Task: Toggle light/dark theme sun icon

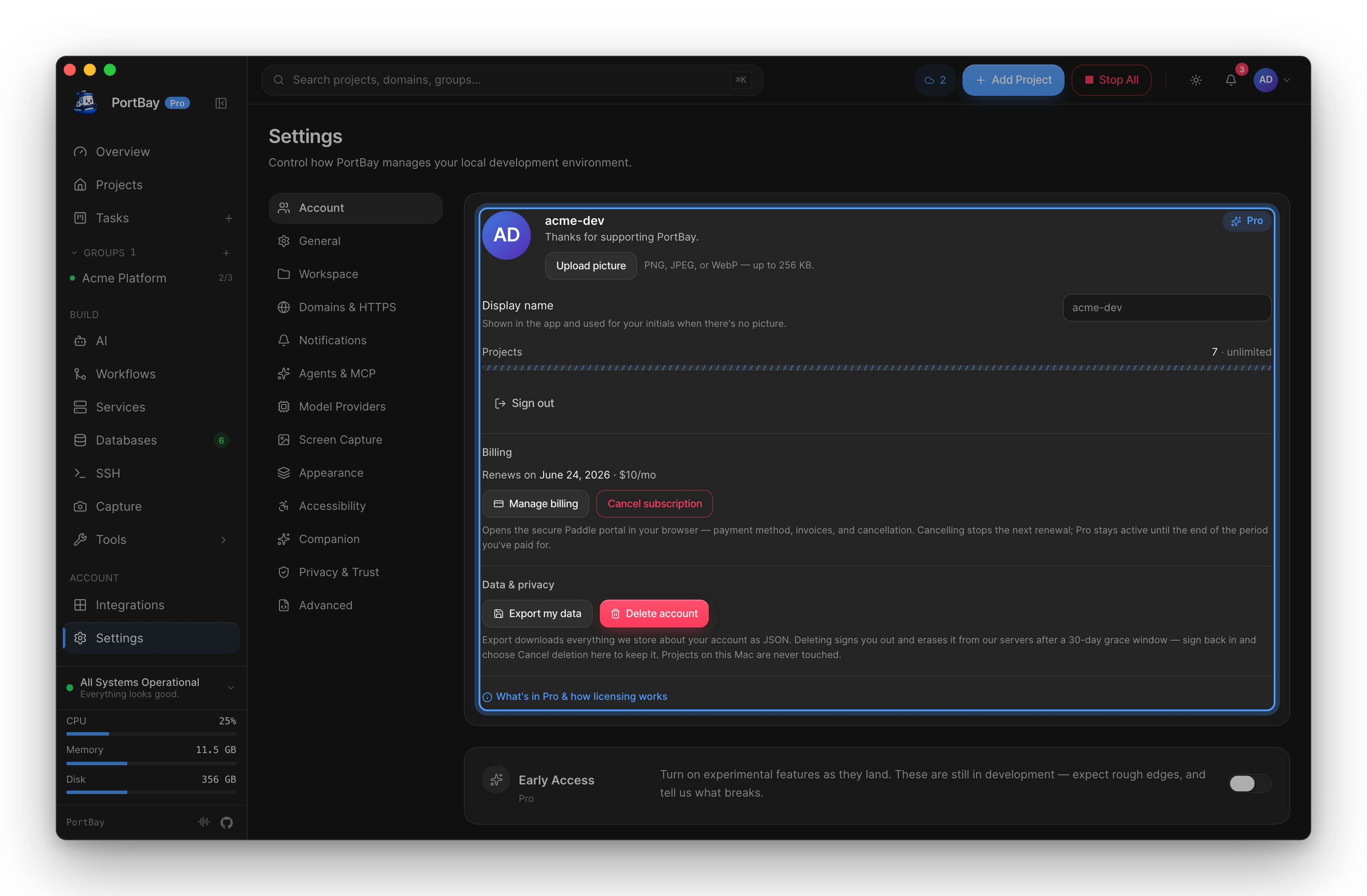Action: coord(1196,80)
